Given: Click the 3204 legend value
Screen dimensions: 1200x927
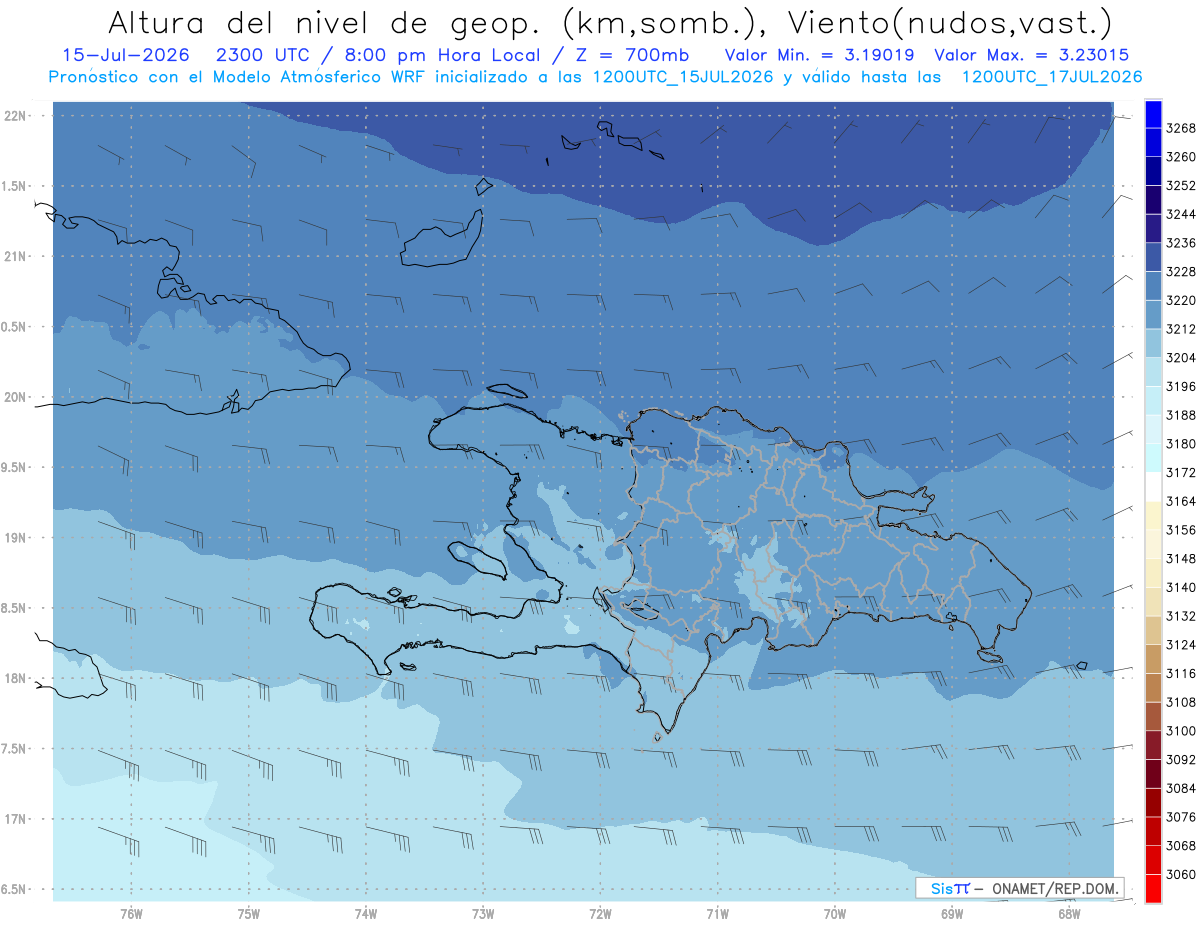Looking at the screenshot, I should pos(1181,358).
